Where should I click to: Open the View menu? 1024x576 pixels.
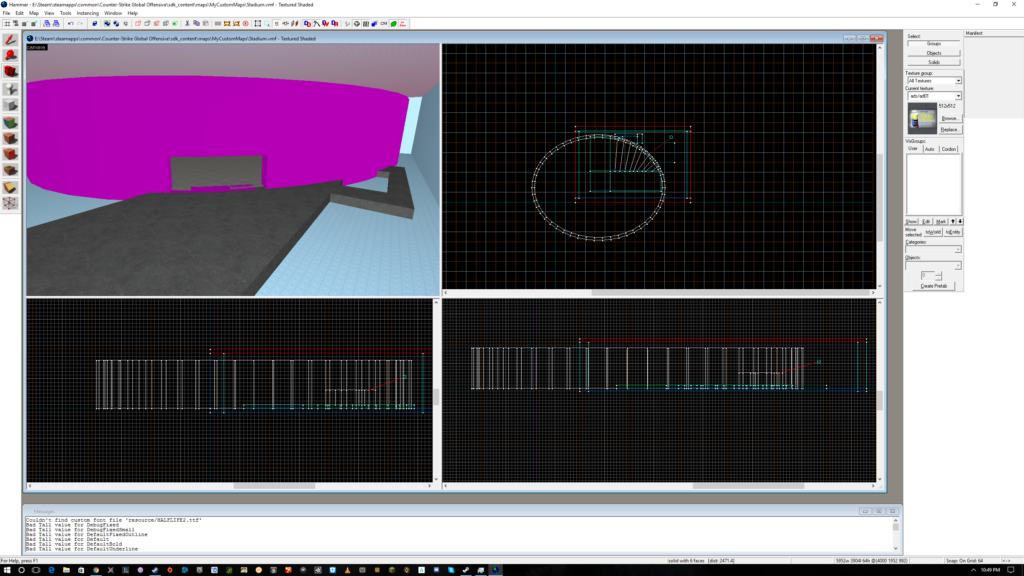(x=49, y=13)
